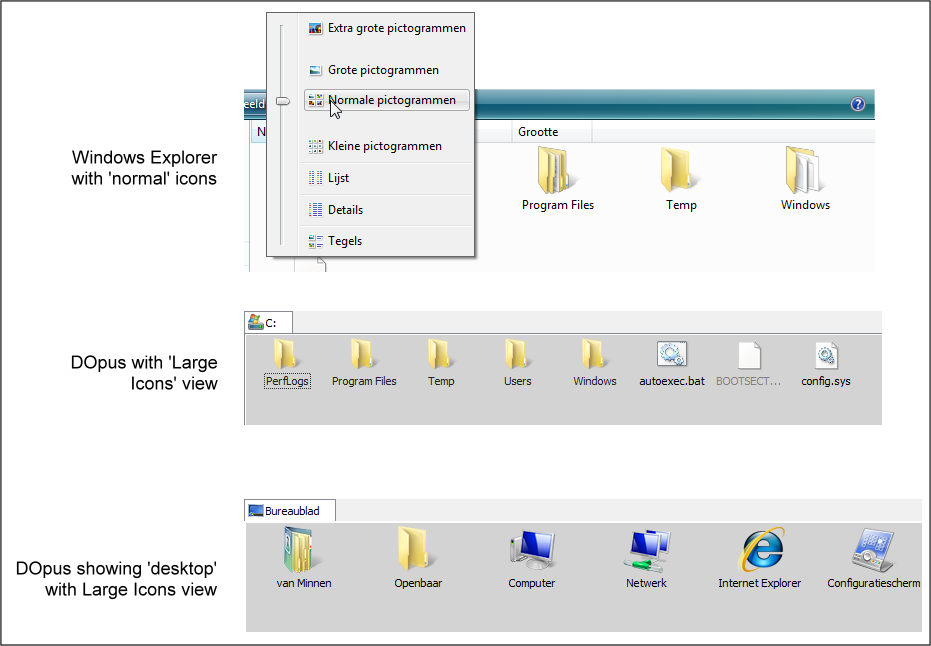
Task: Select autoexec.bat file icon
Action: 672,354
